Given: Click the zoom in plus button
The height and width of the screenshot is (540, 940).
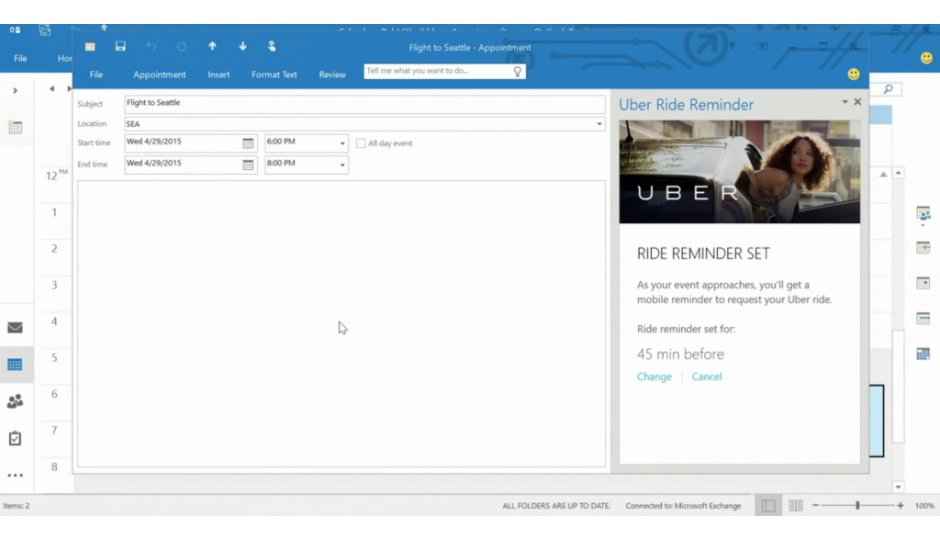Looking at the screenshot, I should point(900,506).
